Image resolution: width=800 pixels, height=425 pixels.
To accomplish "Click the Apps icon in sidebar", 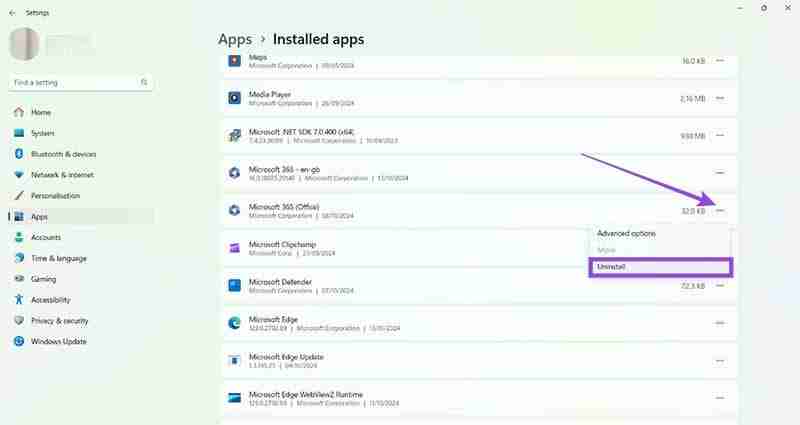I will (19, 217).
